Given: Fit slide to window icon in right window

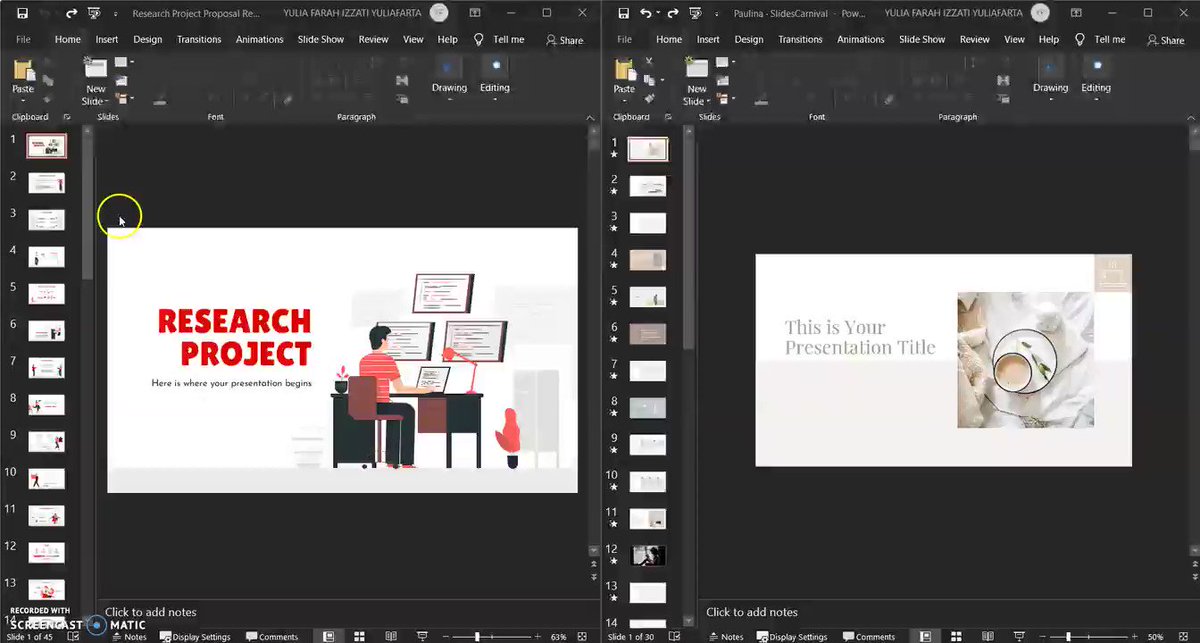Looking at the screenshot, I should click(x=1183, y=637).
